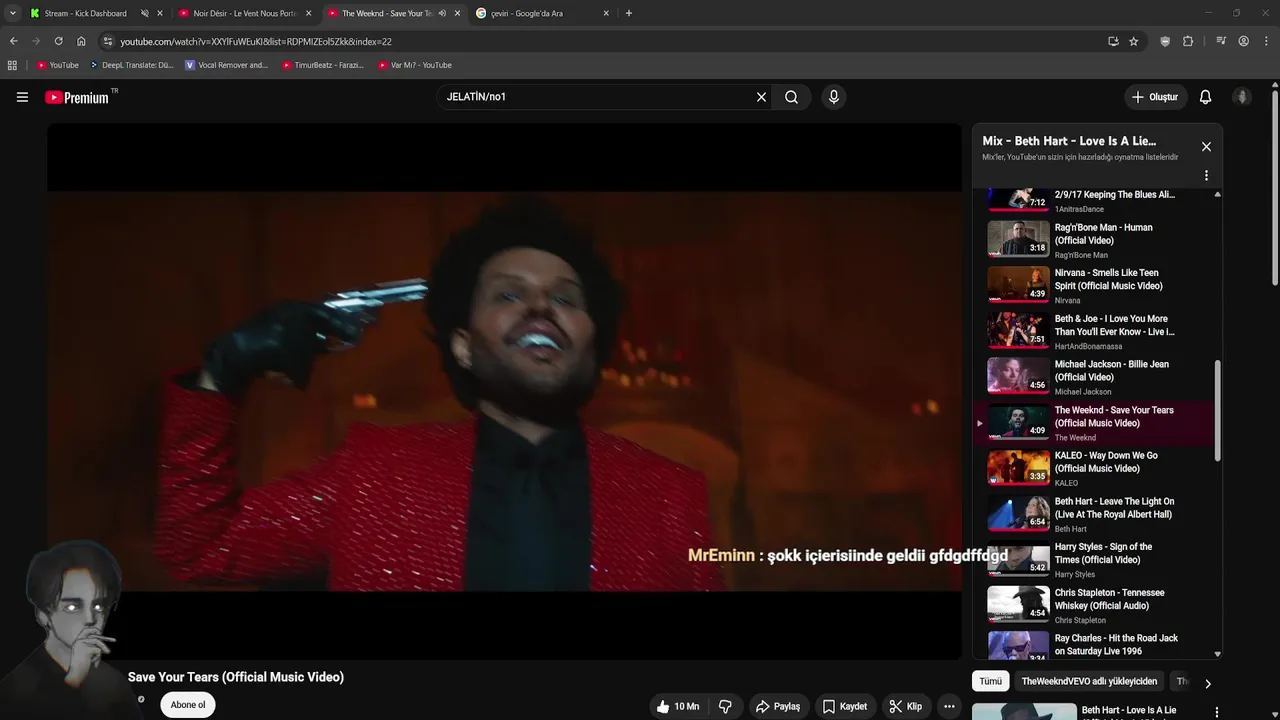This screenshot has height=720, width=1280.
Task: Click into the YouTube search field
Action: click(x=598, y=97)
